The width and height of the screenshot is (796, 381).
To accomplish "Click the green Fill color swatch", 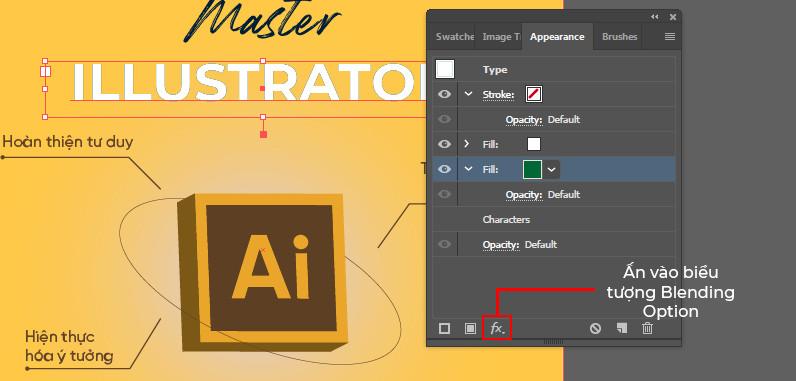I will click(x=533, y=169).
